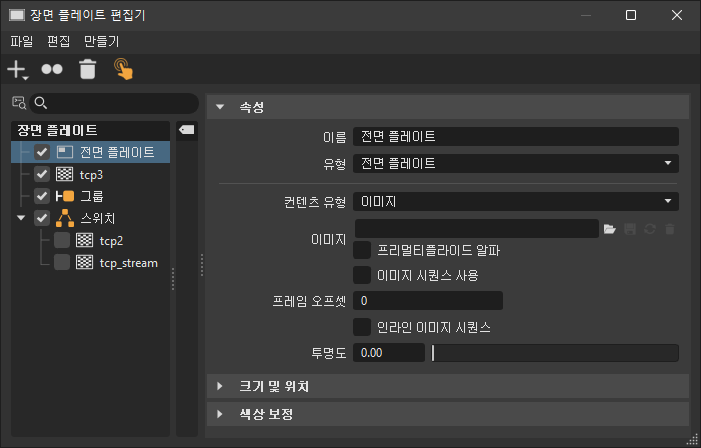
Task: Open the 파일 menu
Action: click(x=21, y=42)
